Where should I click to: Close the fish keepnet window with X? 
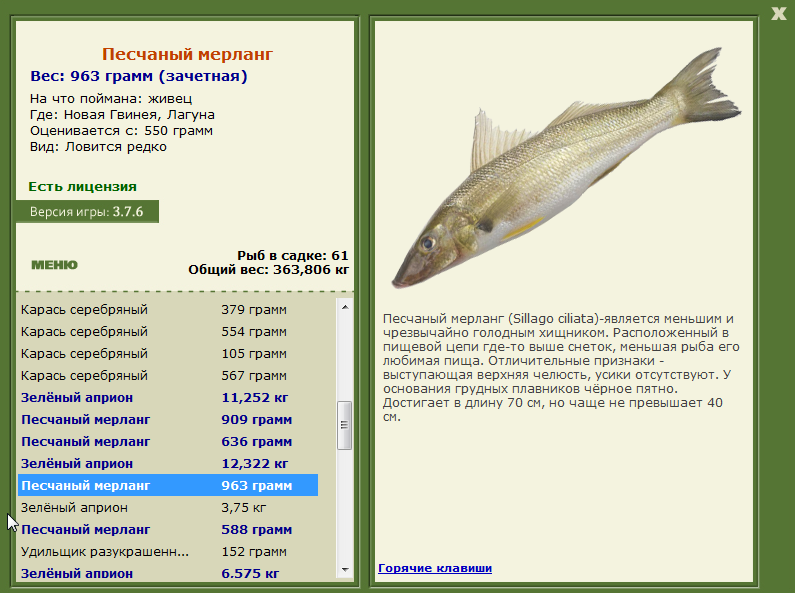click(778, 13)
